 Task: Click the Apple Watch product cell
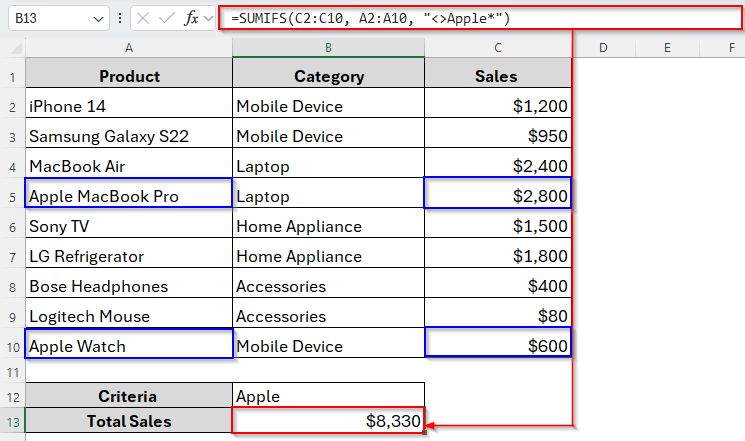coord(128,346)
